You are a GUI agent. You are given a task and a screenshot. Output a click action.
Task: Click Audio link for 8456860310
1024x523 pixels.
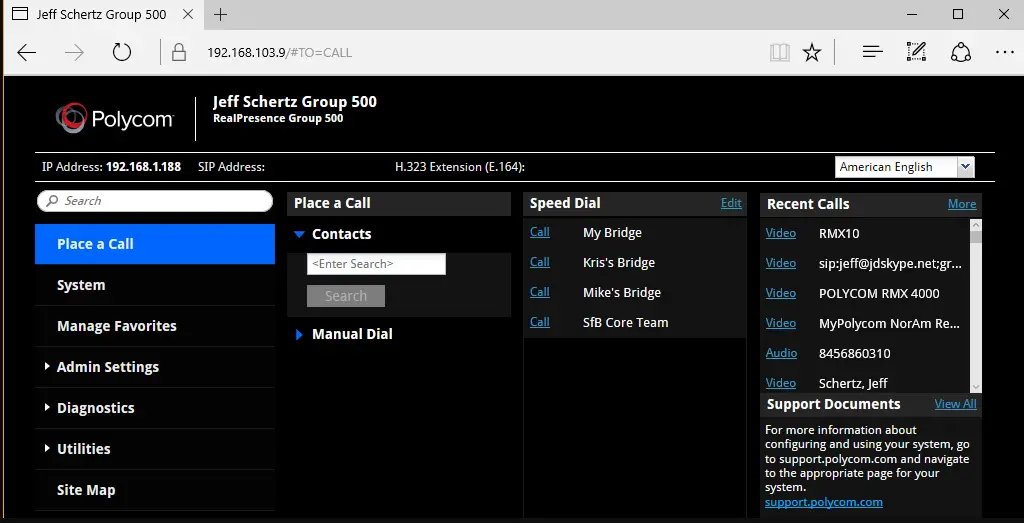(x=781, y=353)
